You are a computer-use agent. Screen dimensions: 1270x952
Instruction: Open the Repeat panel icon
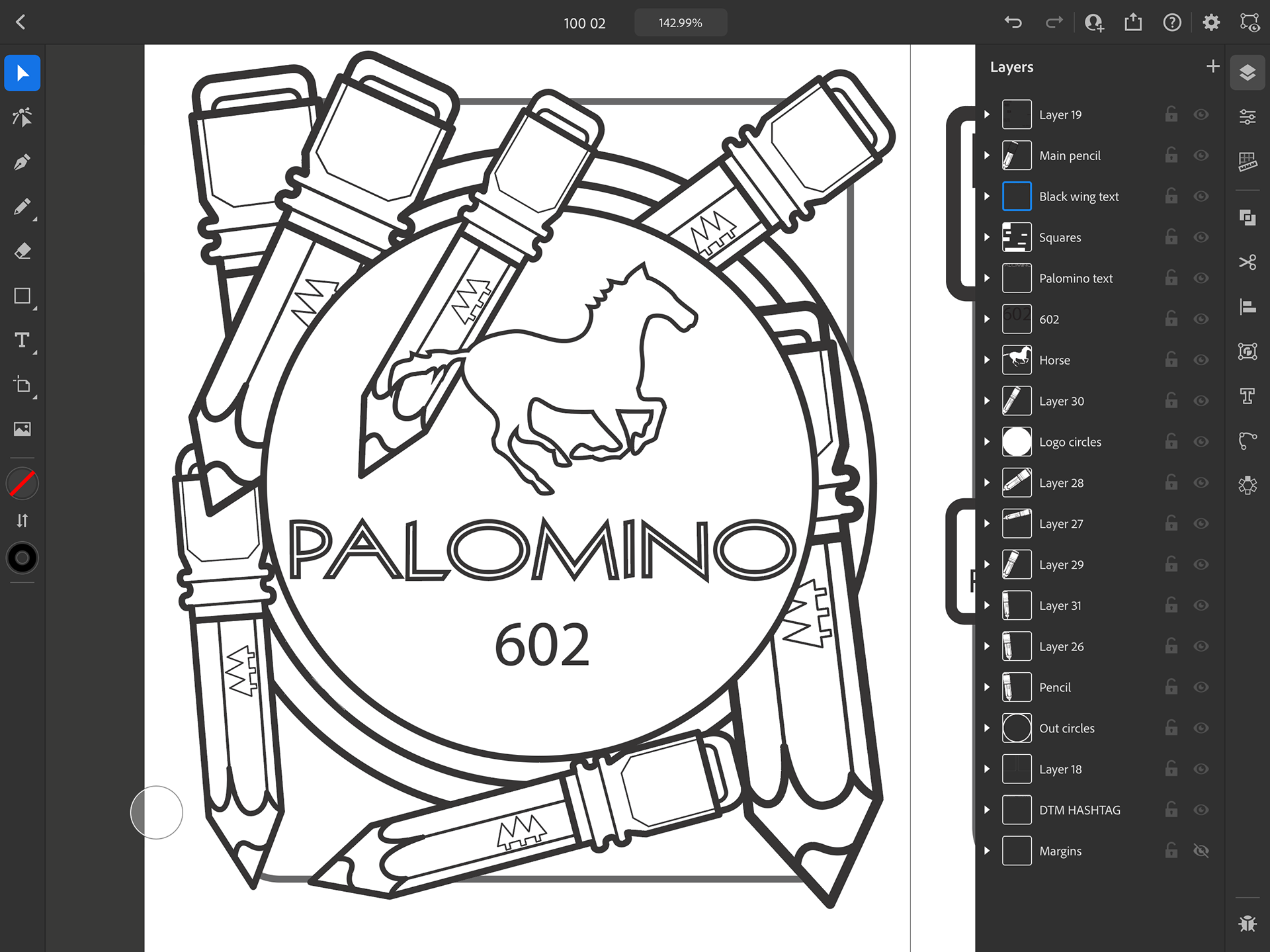tap(1248, 485)
